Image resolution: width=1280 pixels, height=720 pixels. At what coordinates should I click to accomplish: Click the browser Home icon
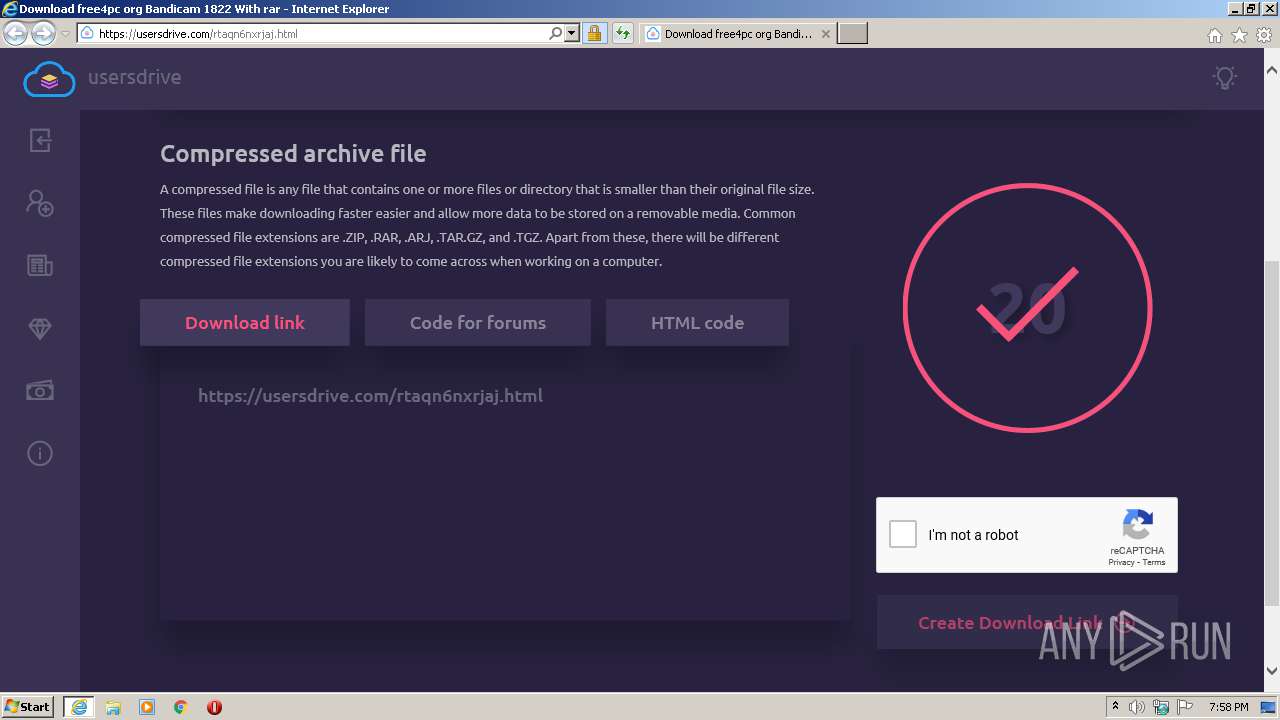pyautogui.click(x=1214, y=35)
